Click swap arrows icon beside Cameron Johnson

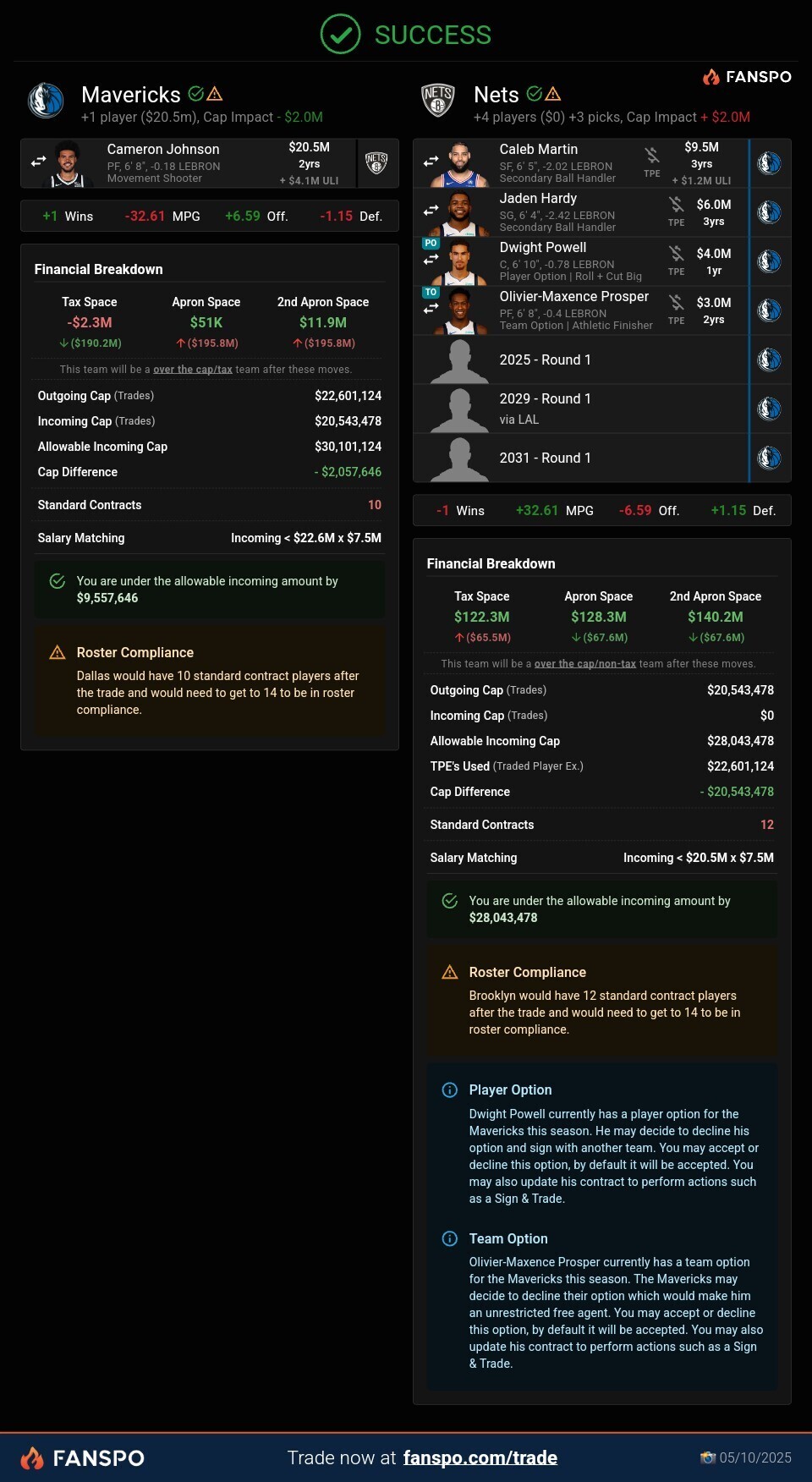pyautogui.click(x=39, y=161)
